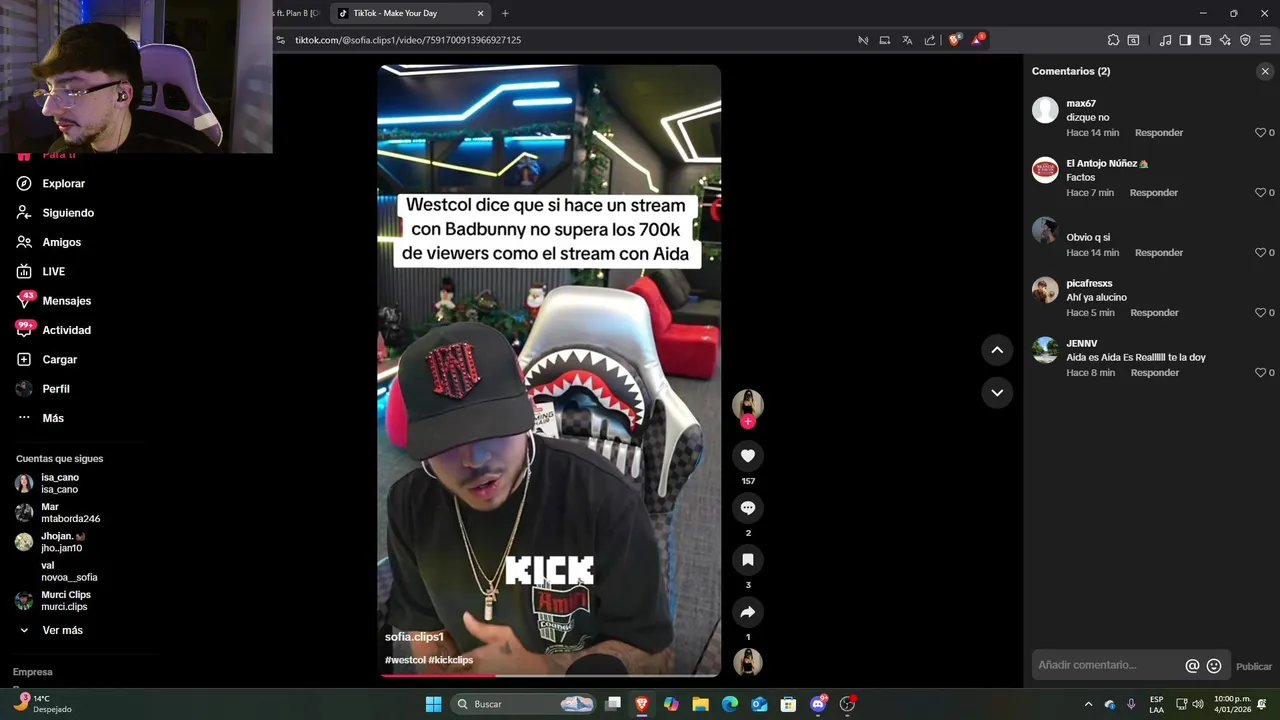The height and width of the screenshot is (720, 1280).
Task: Go to previous video arrow
Action: [997, 350]
